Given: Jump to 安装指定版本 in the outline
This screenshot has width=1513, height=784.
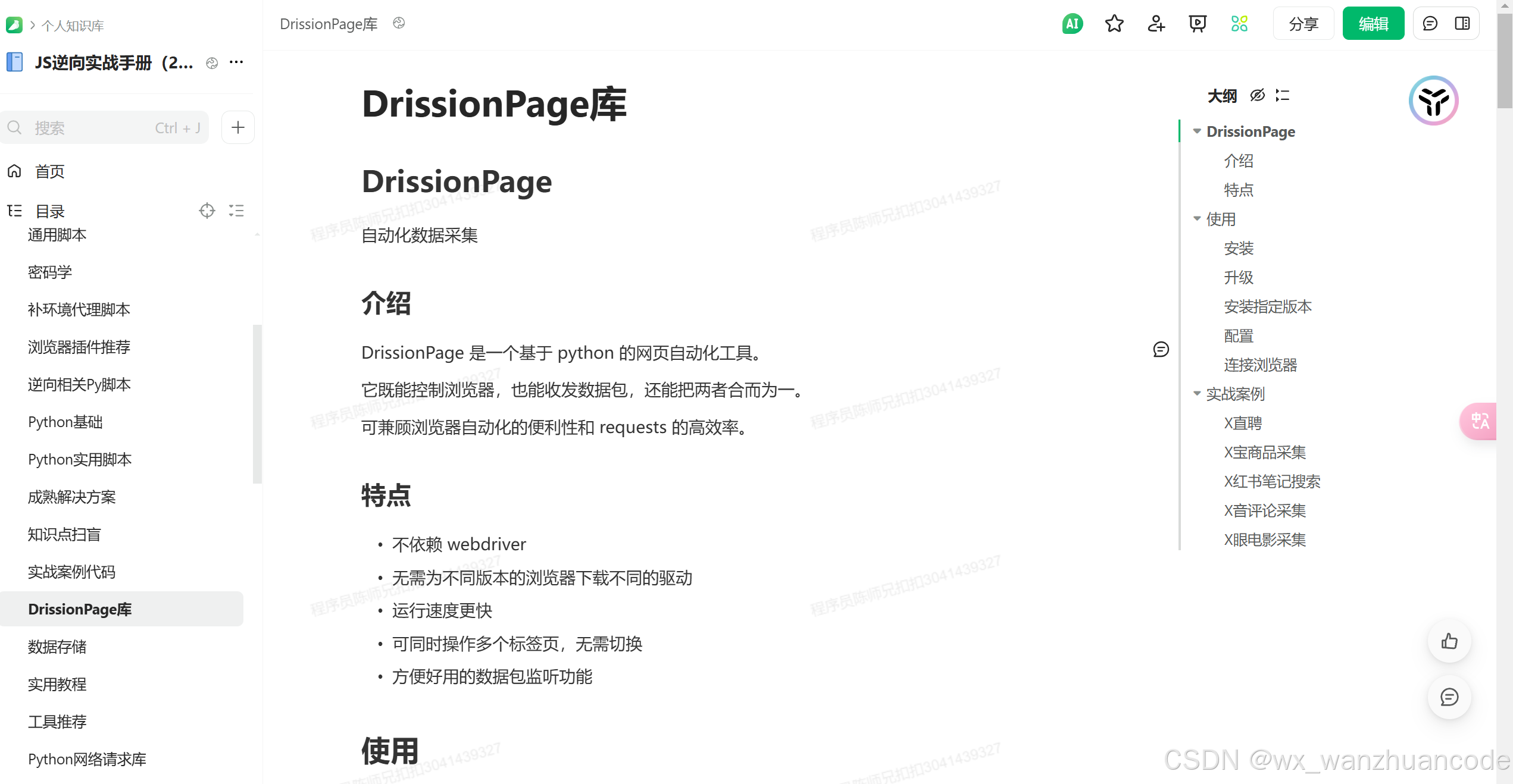Looking at the screenshot, I should [1268, 306].
